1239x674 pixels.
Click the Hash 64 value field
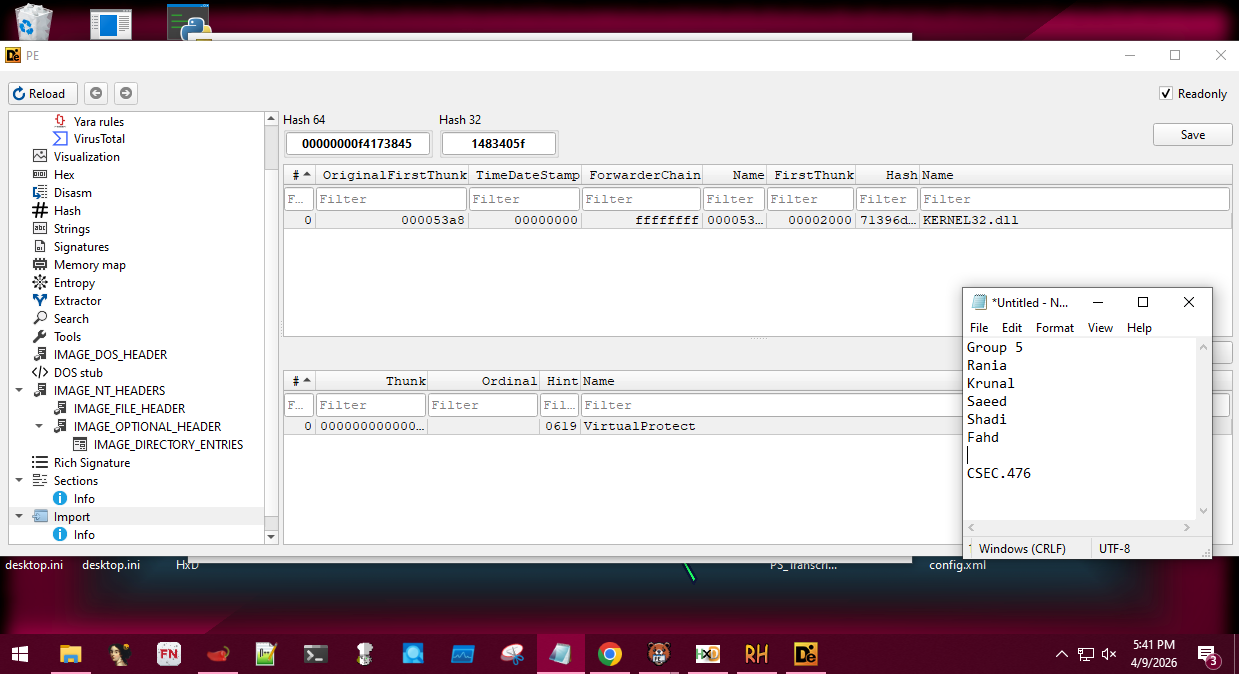coord(357,144)
